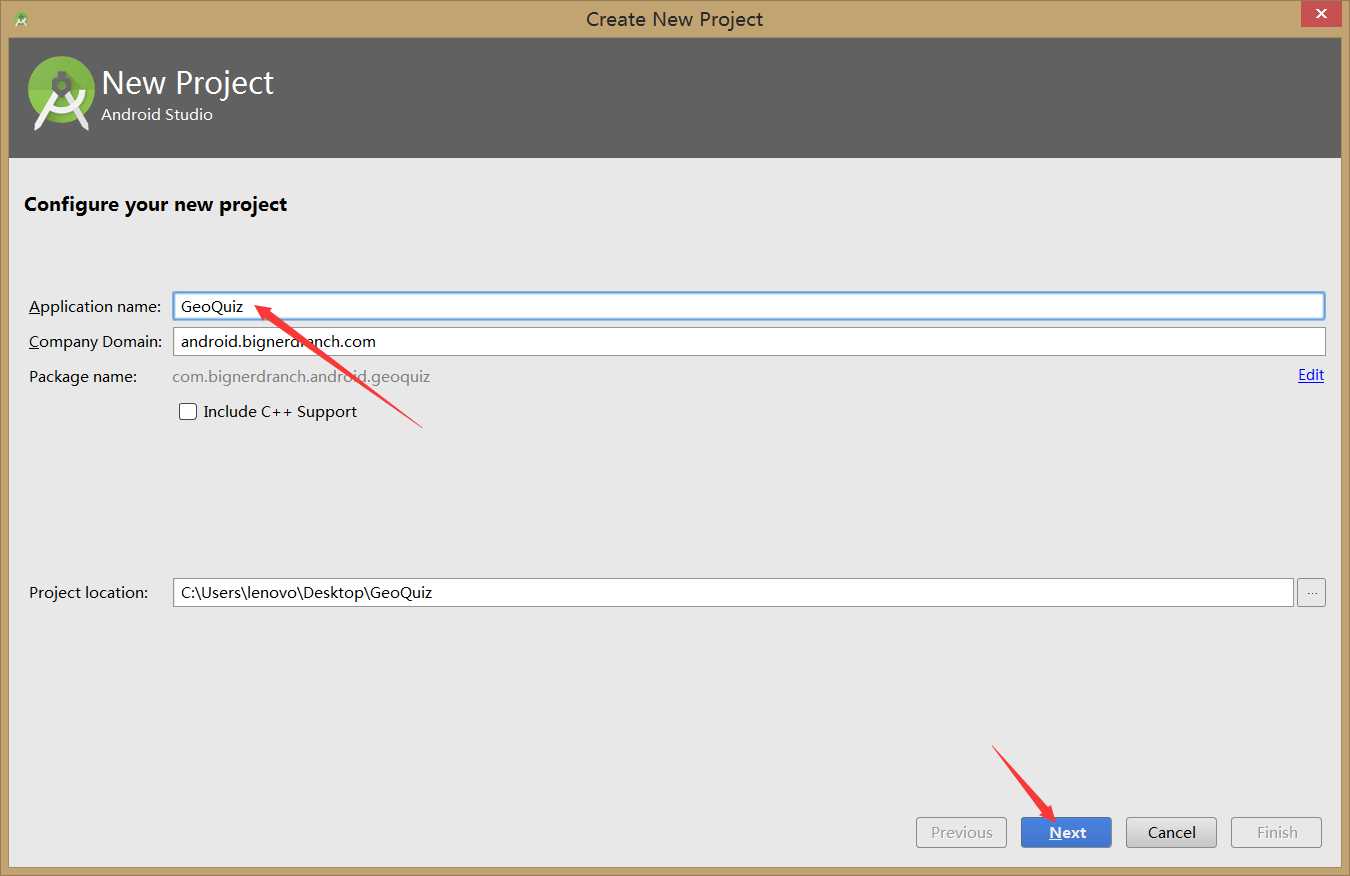Click the Next button
Viewport: 1350px width, 876px height.
[1066, 832]
